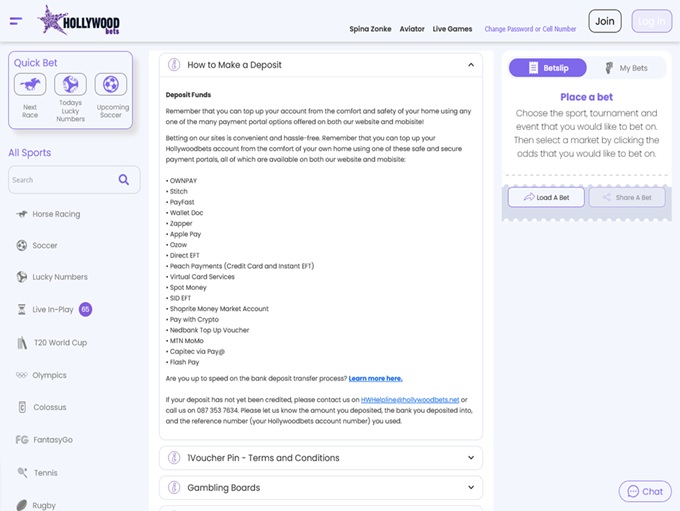Expand 1Voucher Pin Terms and Conditions

pyautogui.click(x=320, y=458)
